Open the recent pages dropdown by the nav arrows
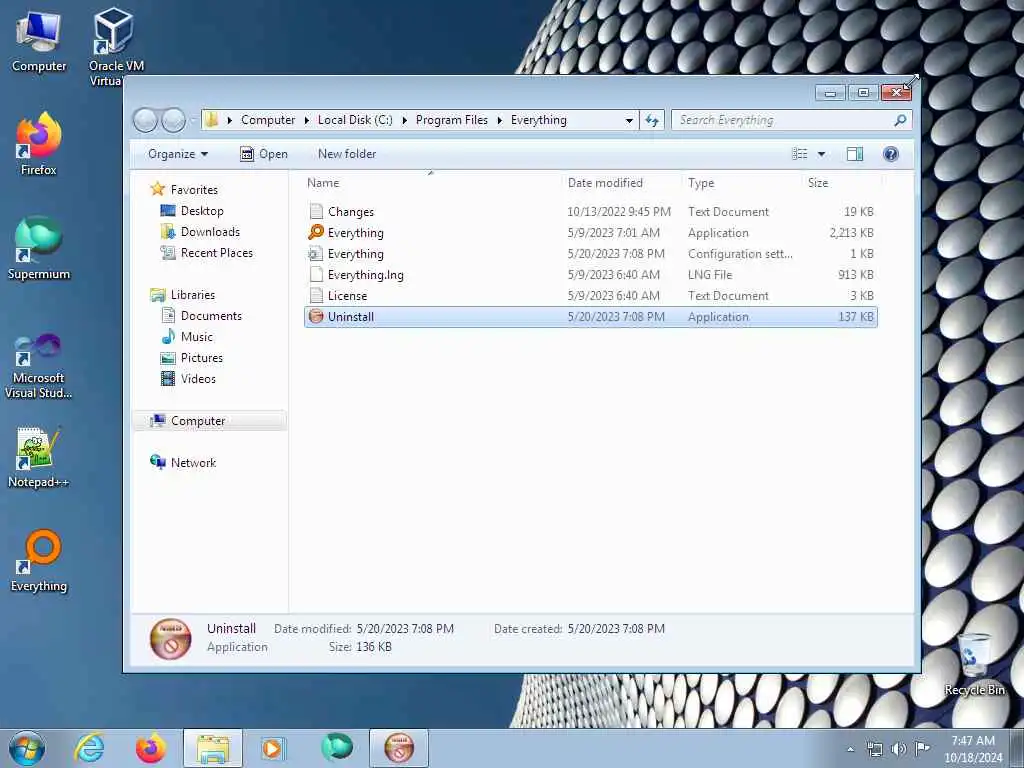 click(193, 120)
